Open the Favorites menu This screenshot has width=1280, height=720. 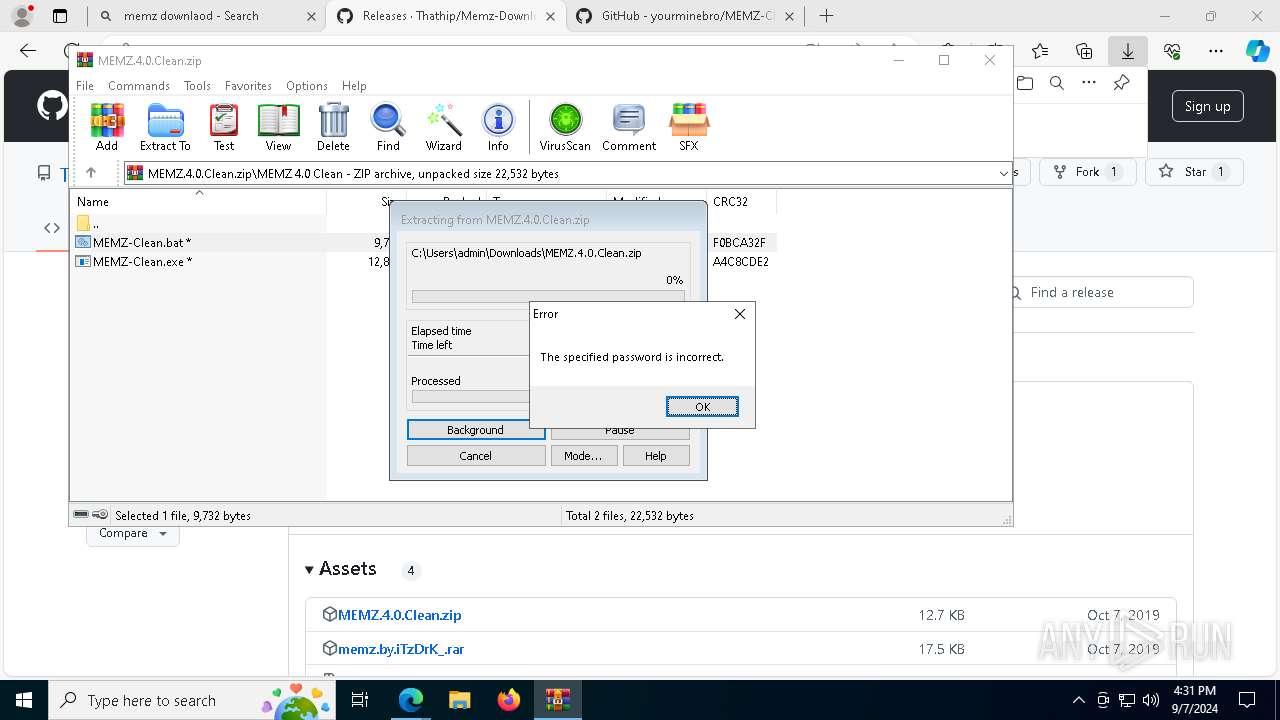coord(248,86)
